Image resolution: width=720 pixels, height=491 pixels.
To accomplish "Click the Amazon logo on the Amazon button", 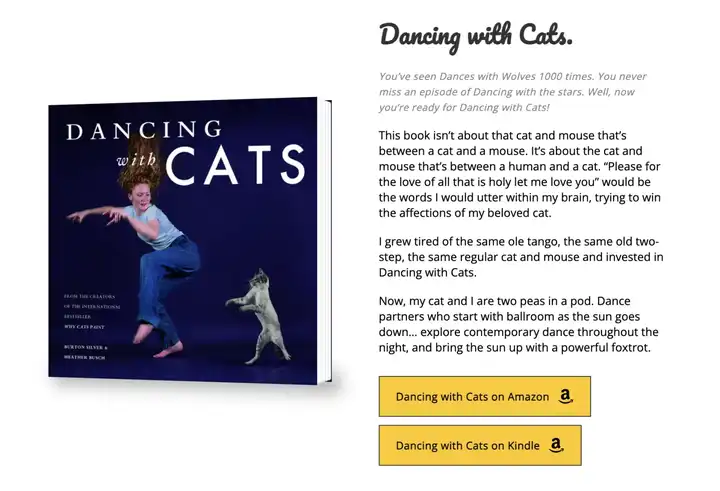I will point(566,396).
